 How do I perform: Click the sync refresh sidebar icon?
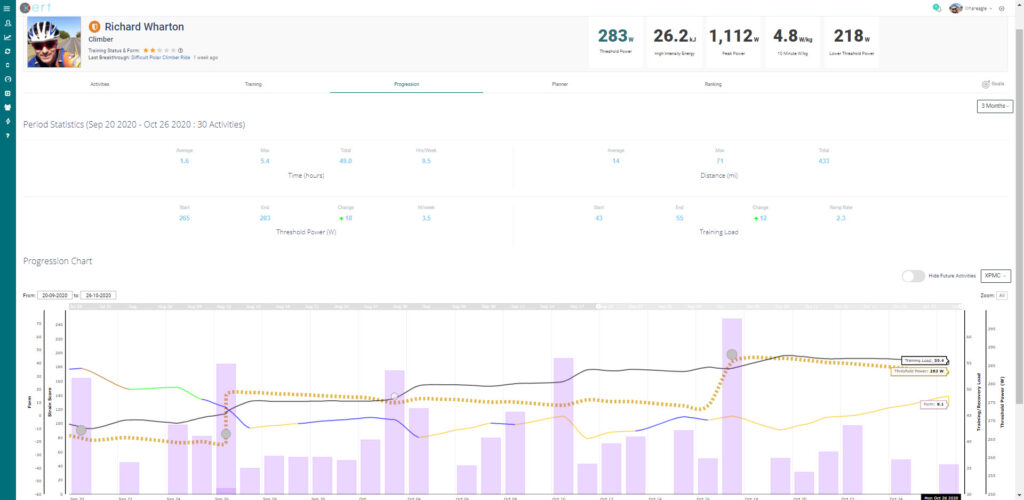(7, 50)
